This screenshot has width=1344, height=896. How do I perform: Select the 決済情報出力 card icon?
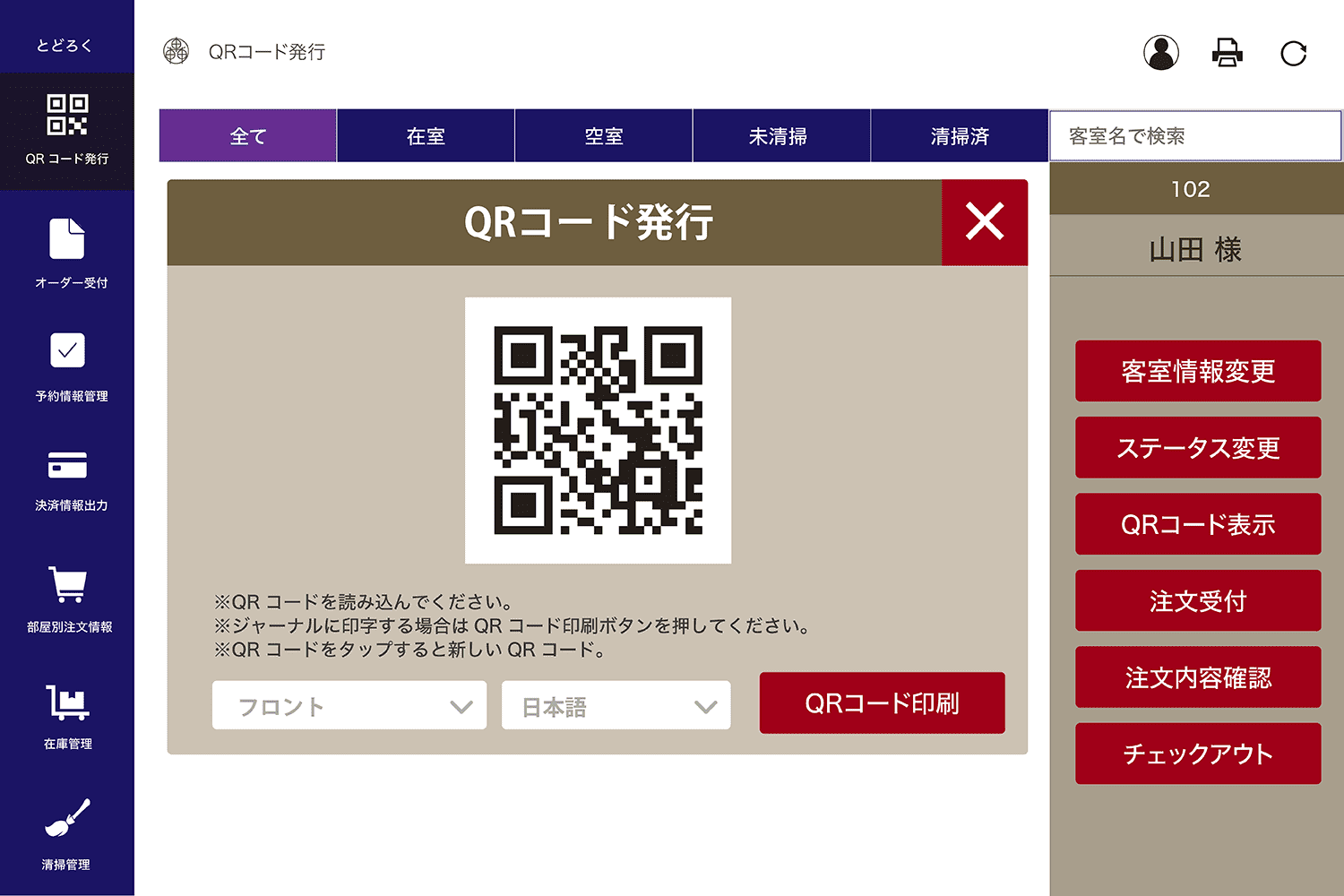[x=67, y=466]
